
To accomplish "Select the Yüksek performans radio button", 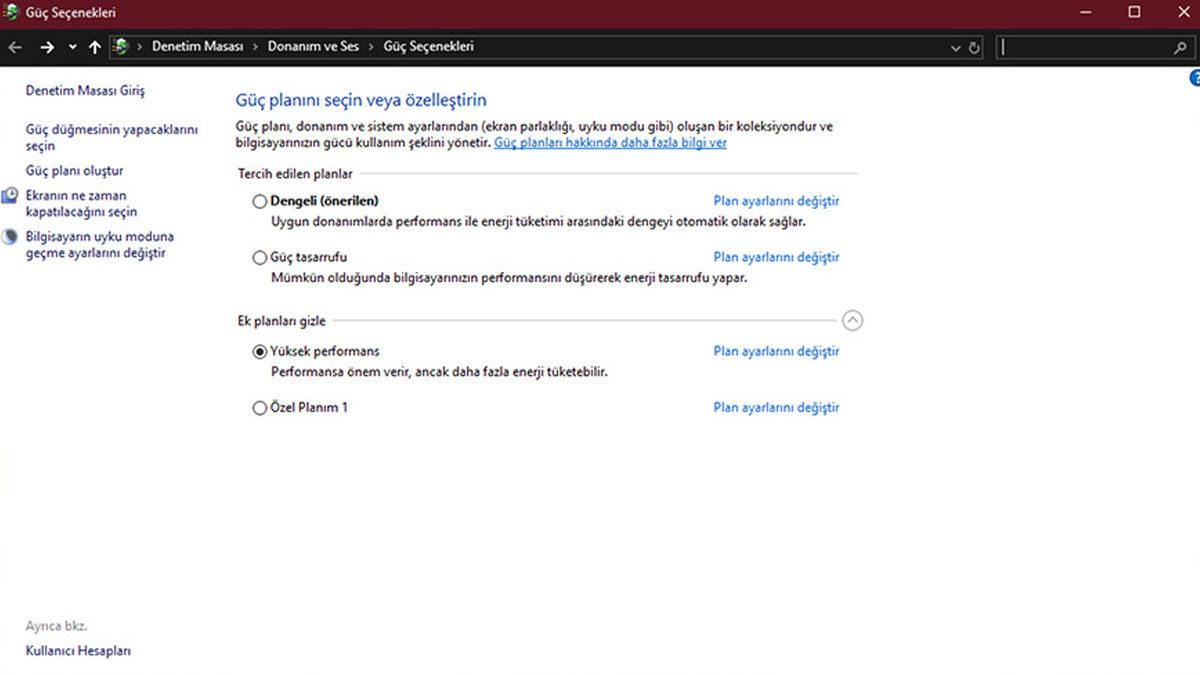I will [x=260, y=352].
